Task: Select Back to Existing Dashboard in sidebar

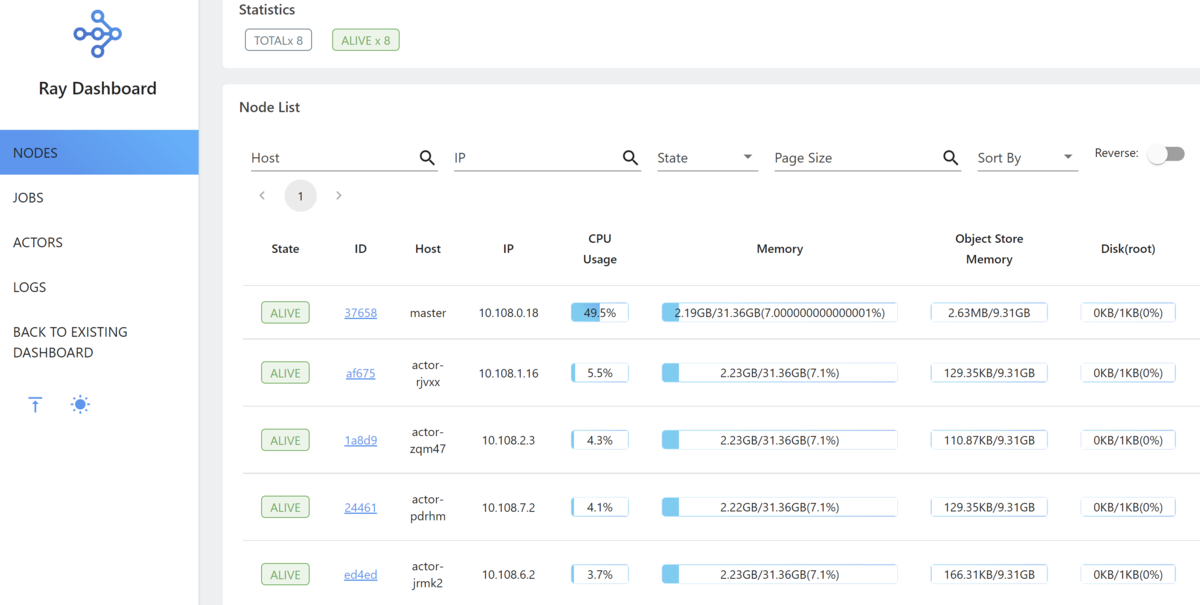Action: click(x=99, y=342)
